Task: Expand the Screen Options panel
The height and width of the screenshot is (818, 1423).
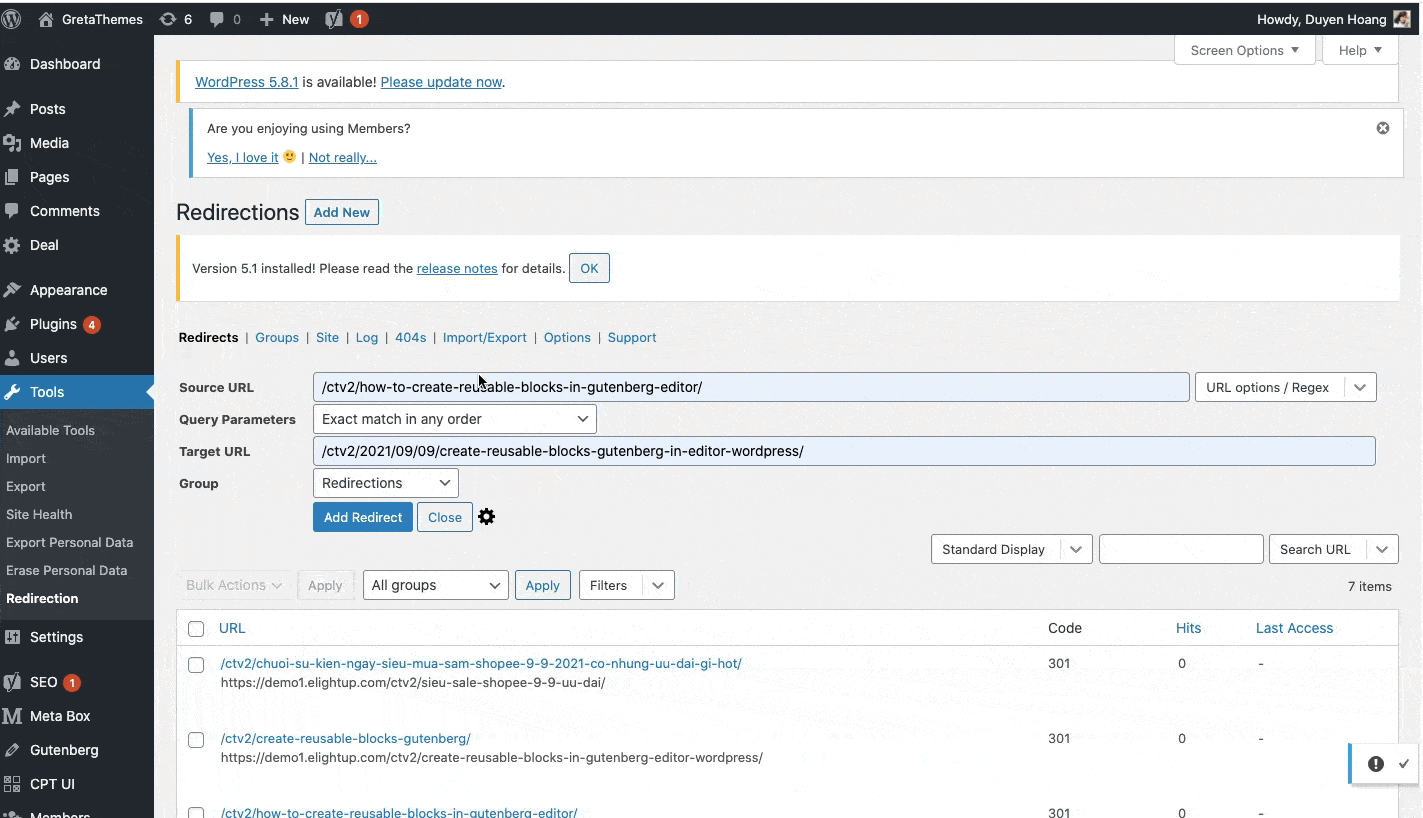Action: [x=1245, y=50]
